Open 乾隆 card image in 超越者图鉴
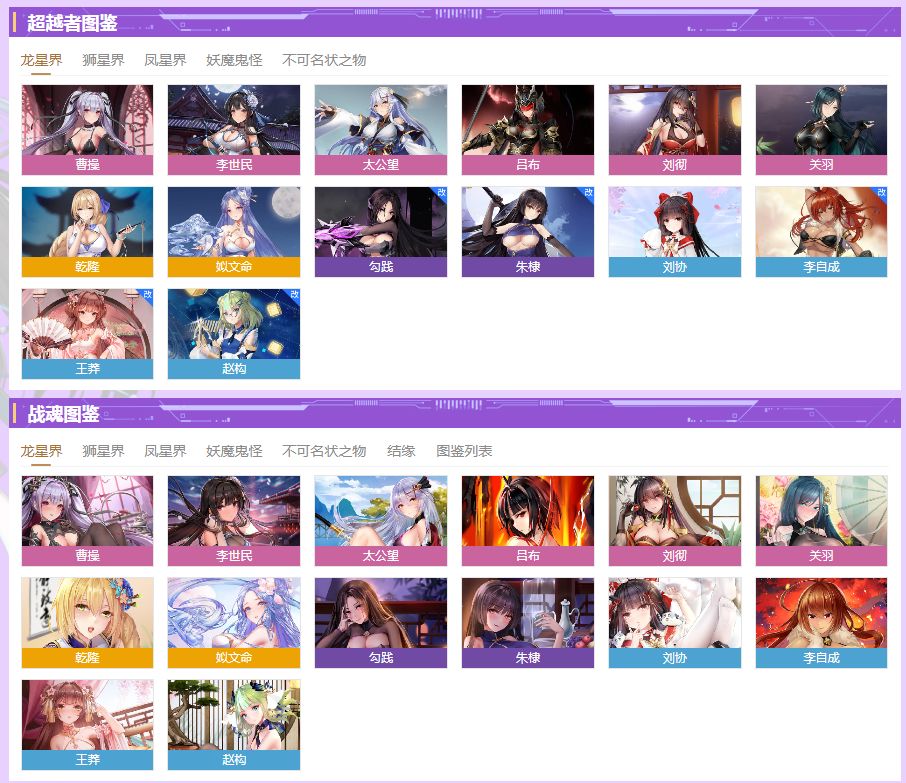The height and width of the screenshot is (783, 906). [x=87, y=222]
